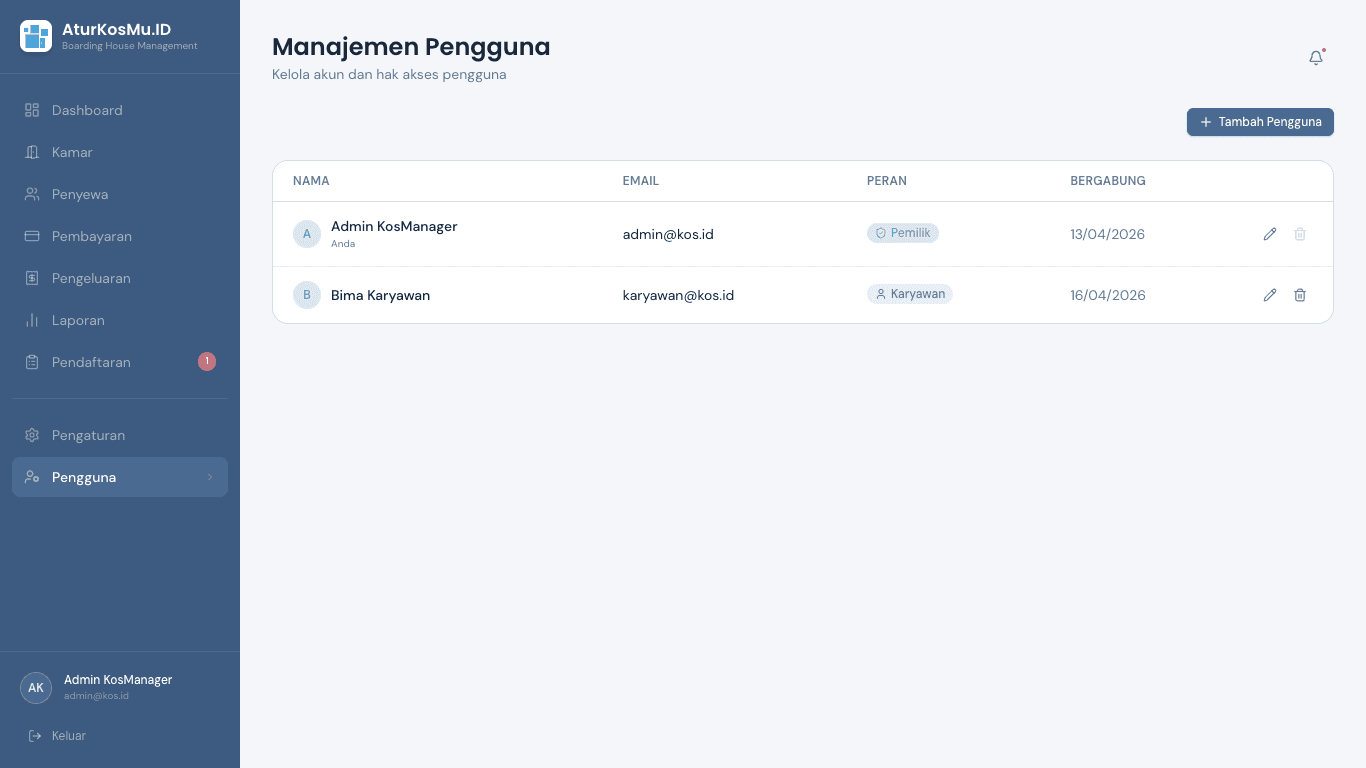
Task: View the Laporan page
Action: [120, 320]
